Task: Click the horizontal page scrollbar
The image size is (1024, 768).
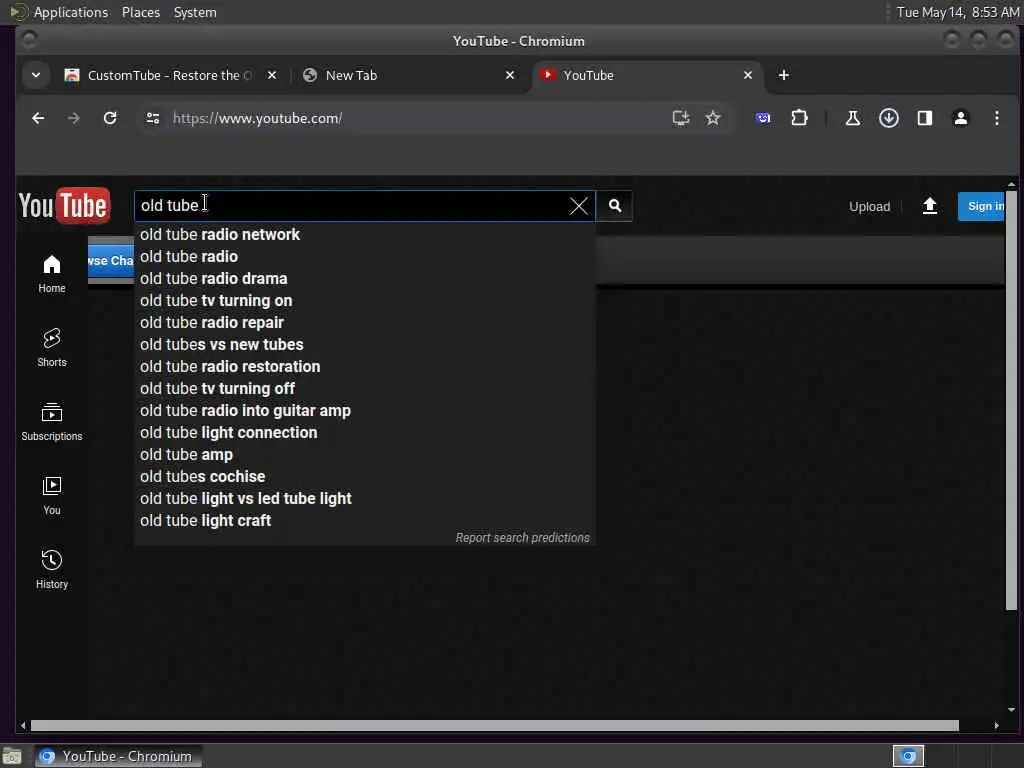Action: [x=494, y=726]
